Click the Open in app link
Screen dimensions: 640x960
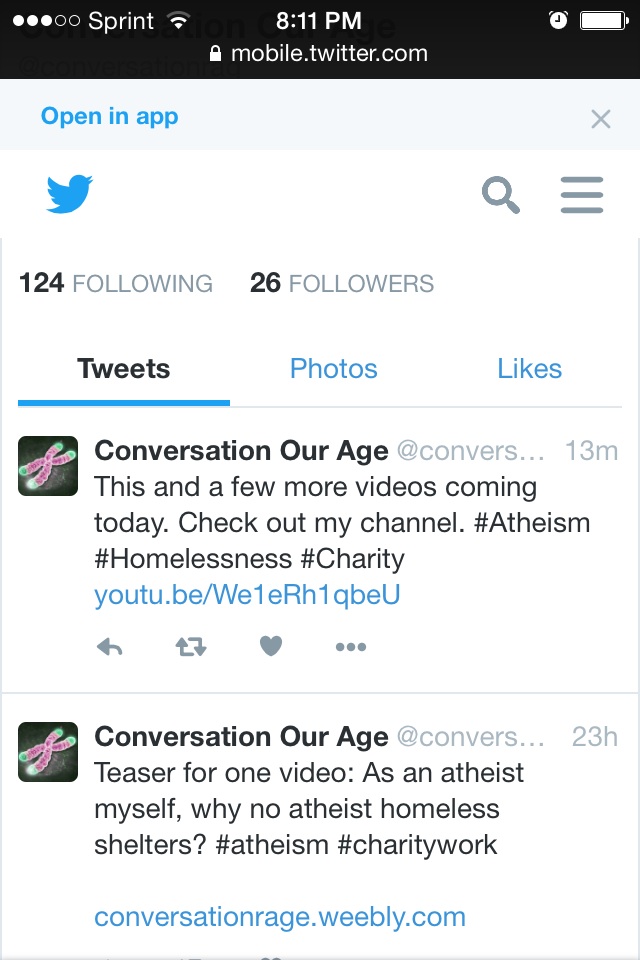point(110,116)
